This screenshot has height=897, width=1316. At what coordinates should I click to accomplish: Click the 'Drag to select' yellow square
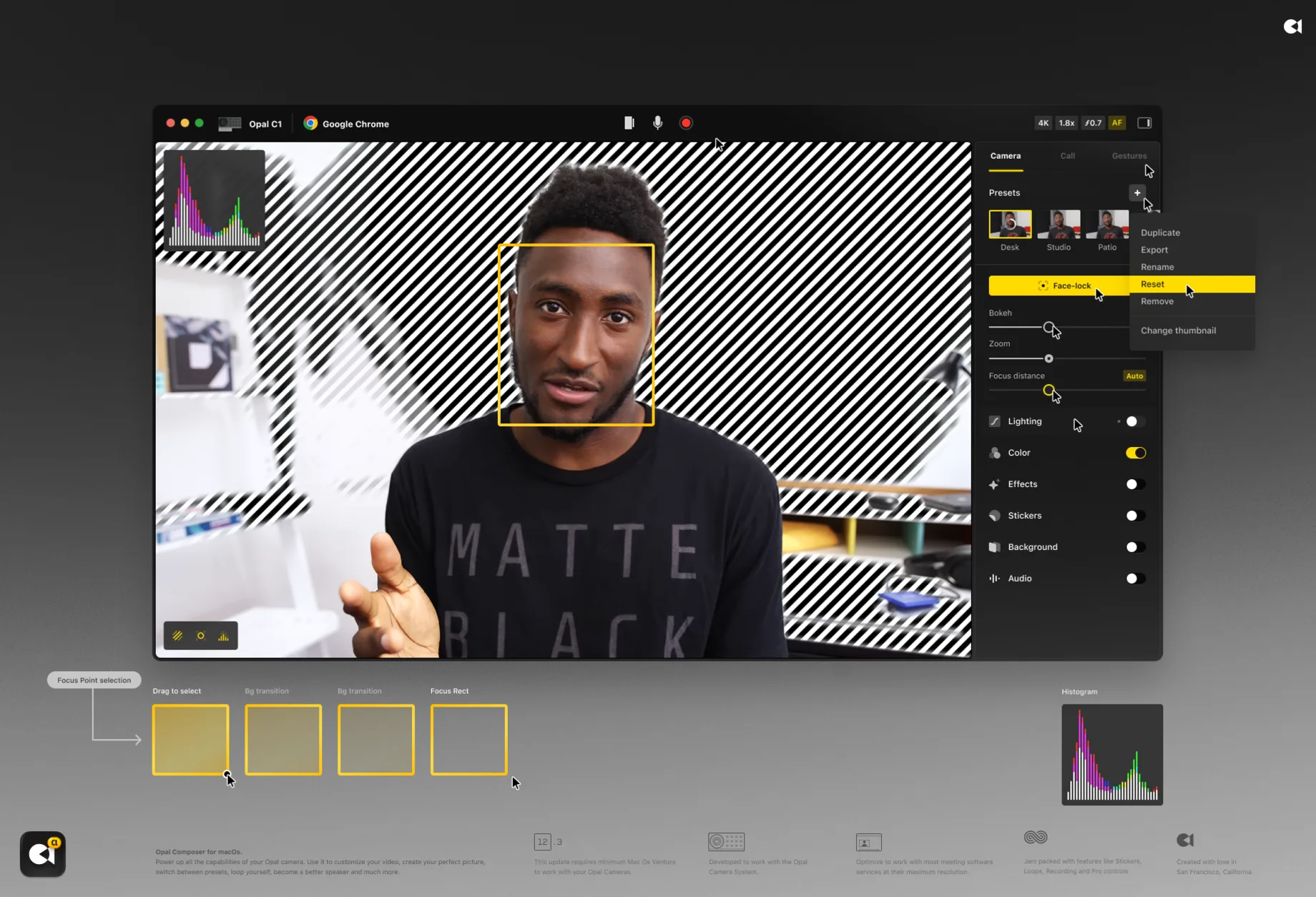[190, 740]
